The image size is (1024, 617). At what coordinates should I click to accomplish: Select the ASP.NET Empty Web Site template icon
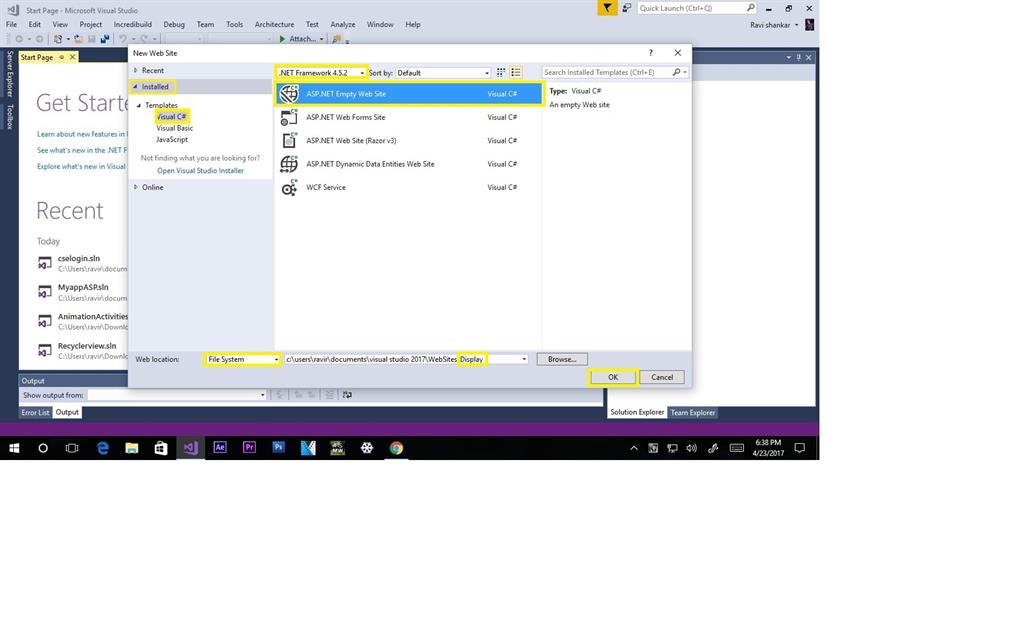[289, 94]
